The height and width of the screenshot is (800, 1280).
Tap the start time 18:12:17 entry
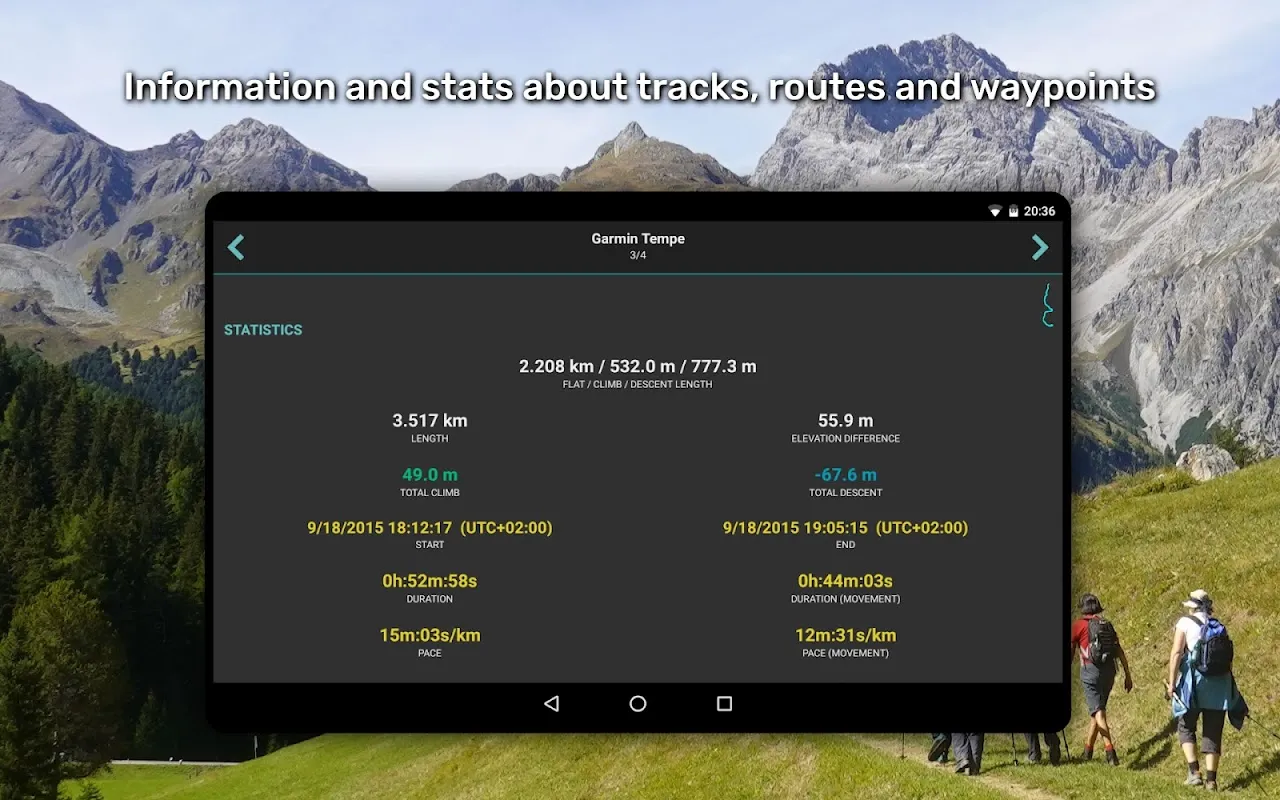tap(430, 528)
